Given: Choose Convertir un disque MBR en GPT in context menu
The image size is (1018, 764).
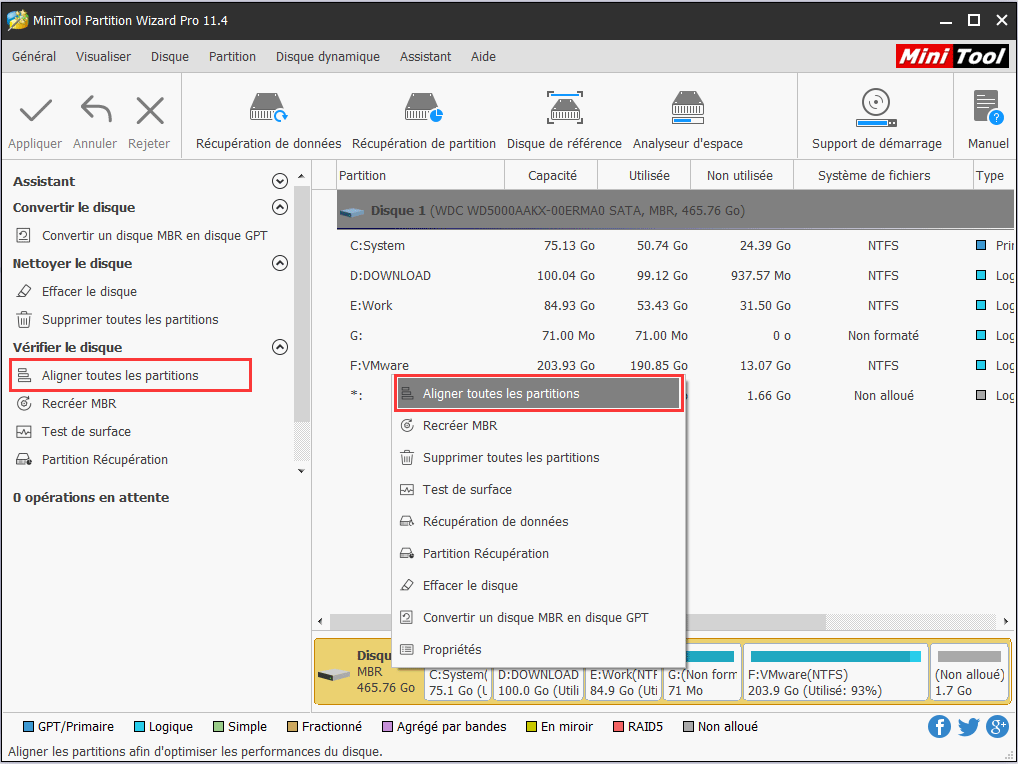Looking at the screenshot, I should [x=539, y=617].
